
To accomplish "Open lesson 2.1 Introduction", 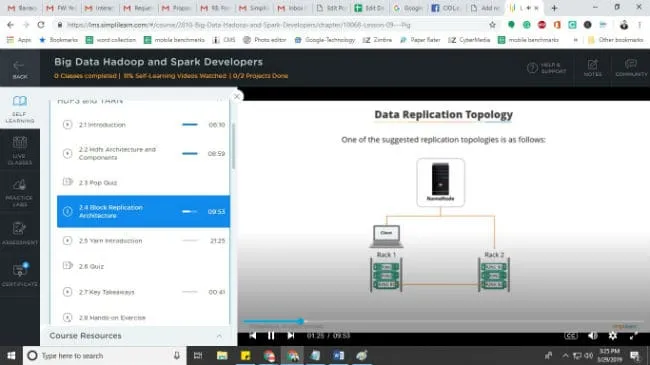I will coord(143,124).
